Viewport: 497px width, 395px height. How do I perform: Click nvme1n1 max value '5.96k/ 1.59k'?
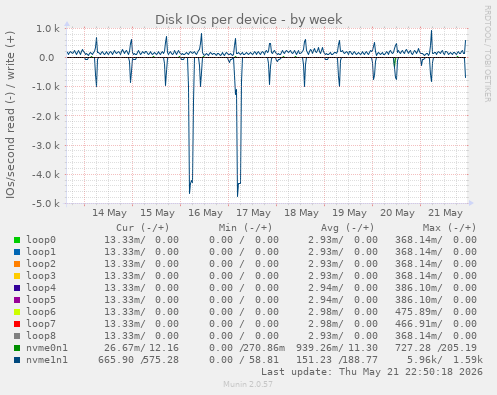[445, 360]
